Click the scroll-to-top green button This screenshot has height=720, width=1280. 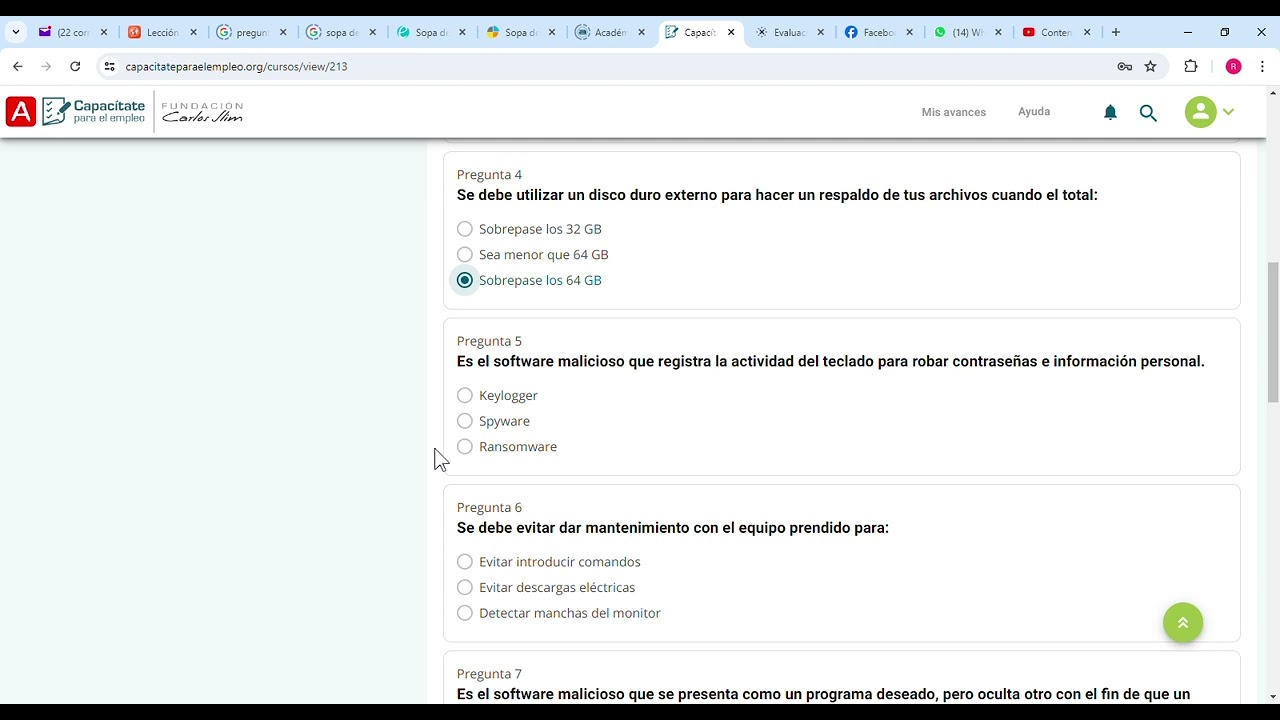click(1183, 623)
